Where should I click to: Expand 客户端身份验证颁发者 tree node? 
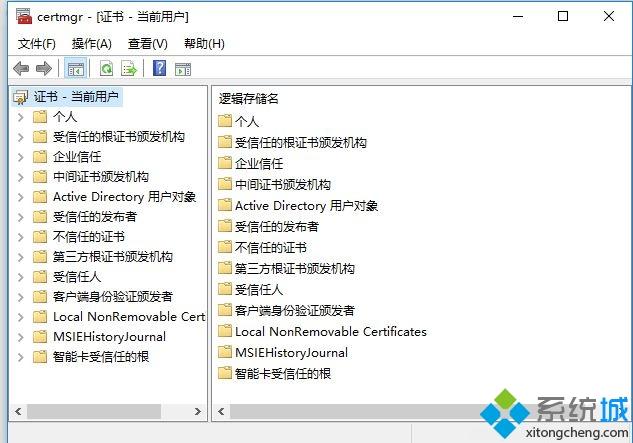click(21, 297)
